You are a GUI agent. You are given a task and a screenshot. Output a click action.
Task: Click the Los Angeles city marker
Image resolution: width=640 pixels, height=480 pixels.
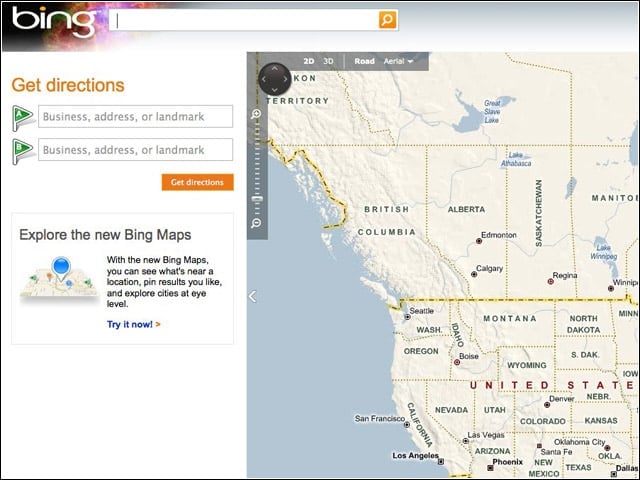[441, 462]
